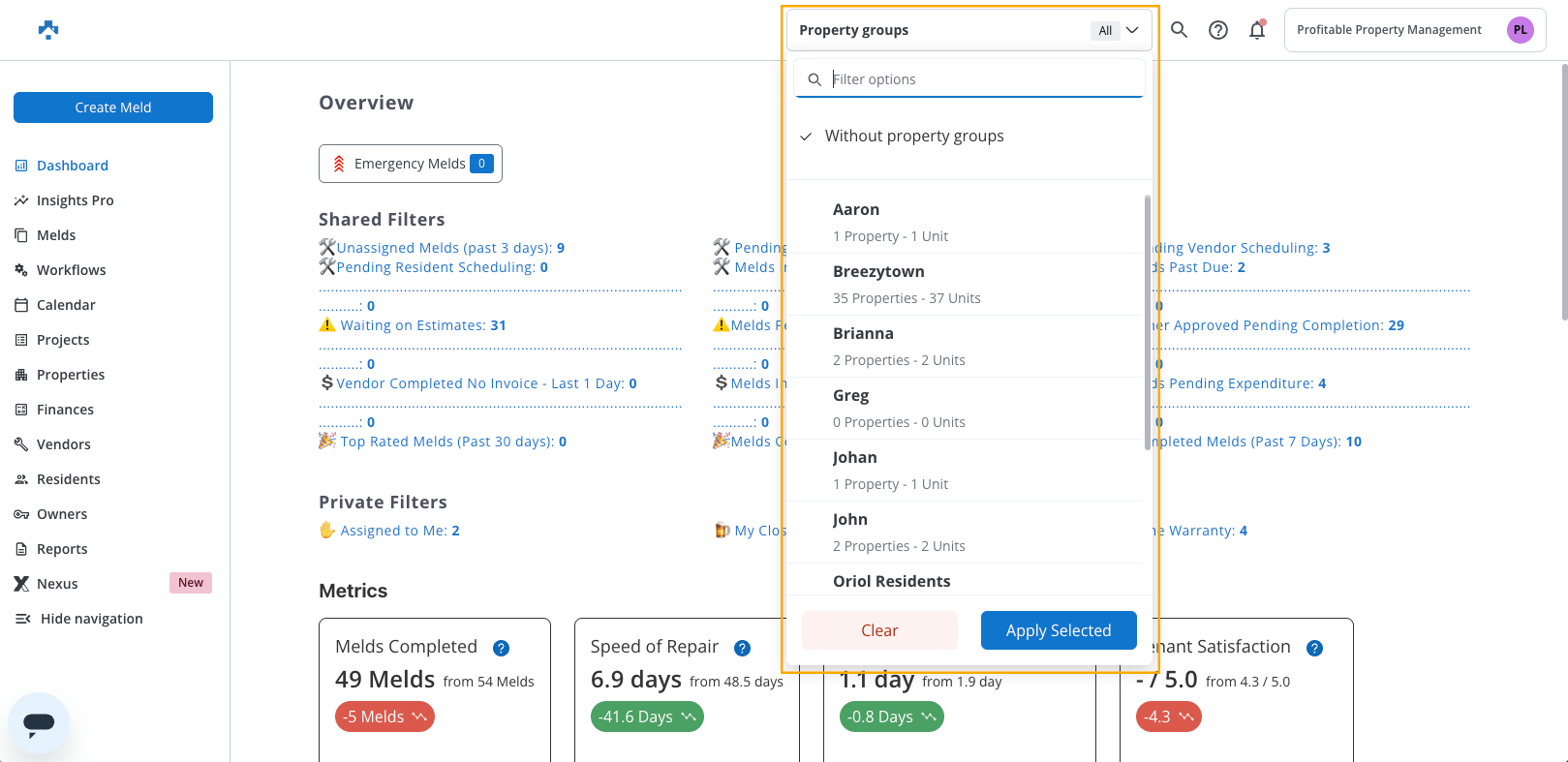The width and height of the screenshot is (1568, 762).
Task: Open the chat support bubble
Action: [39, 723]
